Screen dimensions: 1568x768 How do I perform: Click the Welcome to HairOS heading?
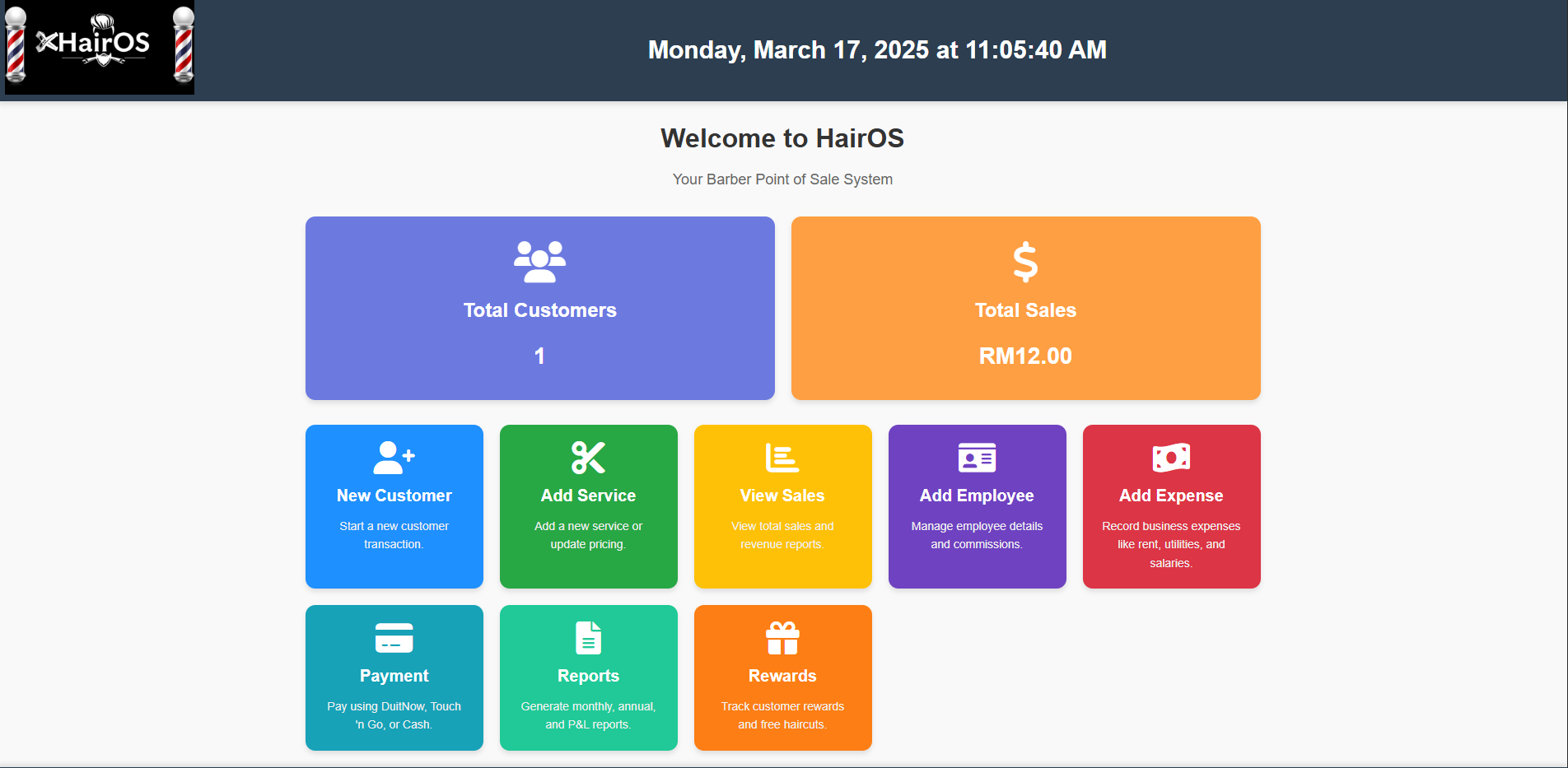point(782,138)
